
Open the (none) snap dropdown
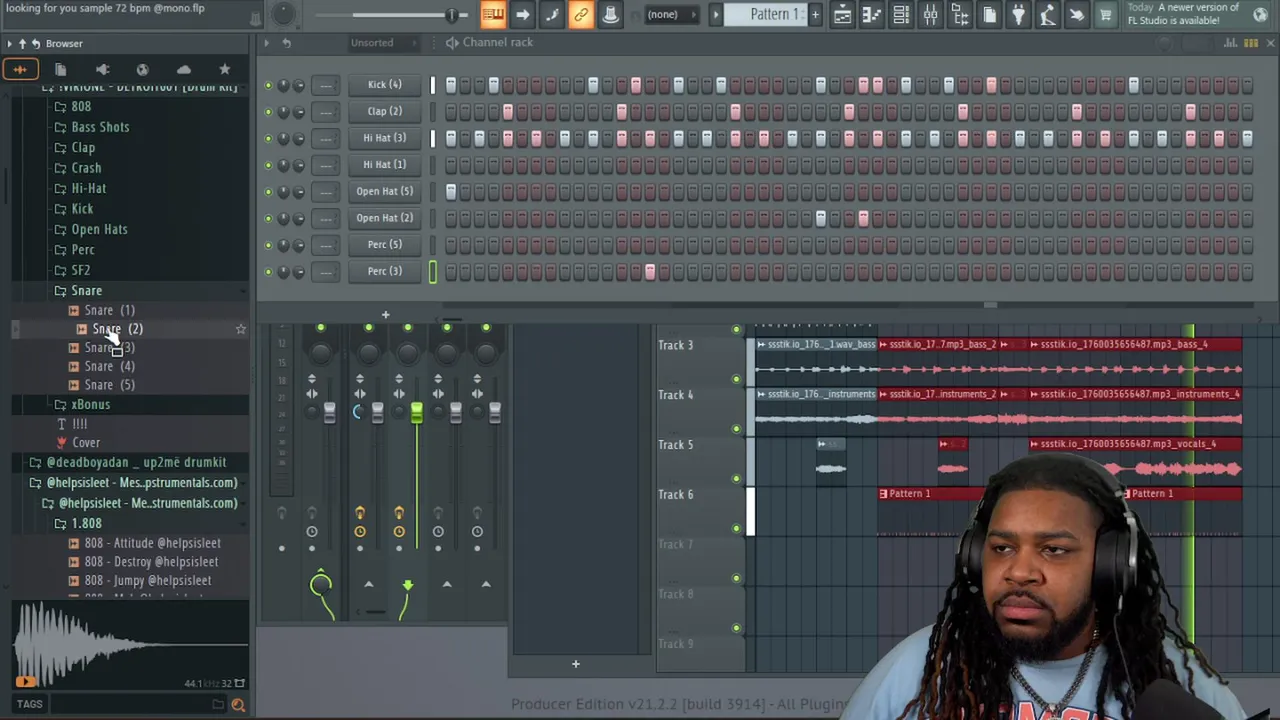pyautogui.click(x=670, y=14)
